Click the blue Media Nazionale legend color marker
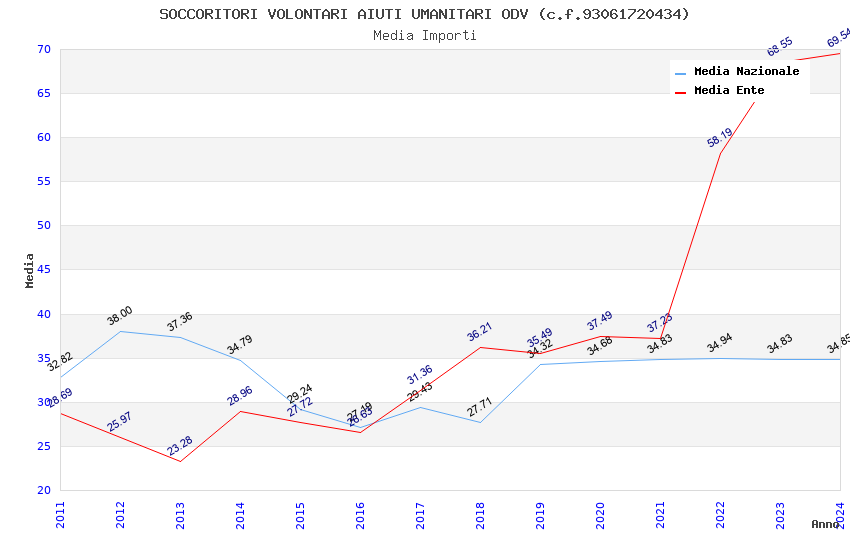 click(x=680, y=73)
